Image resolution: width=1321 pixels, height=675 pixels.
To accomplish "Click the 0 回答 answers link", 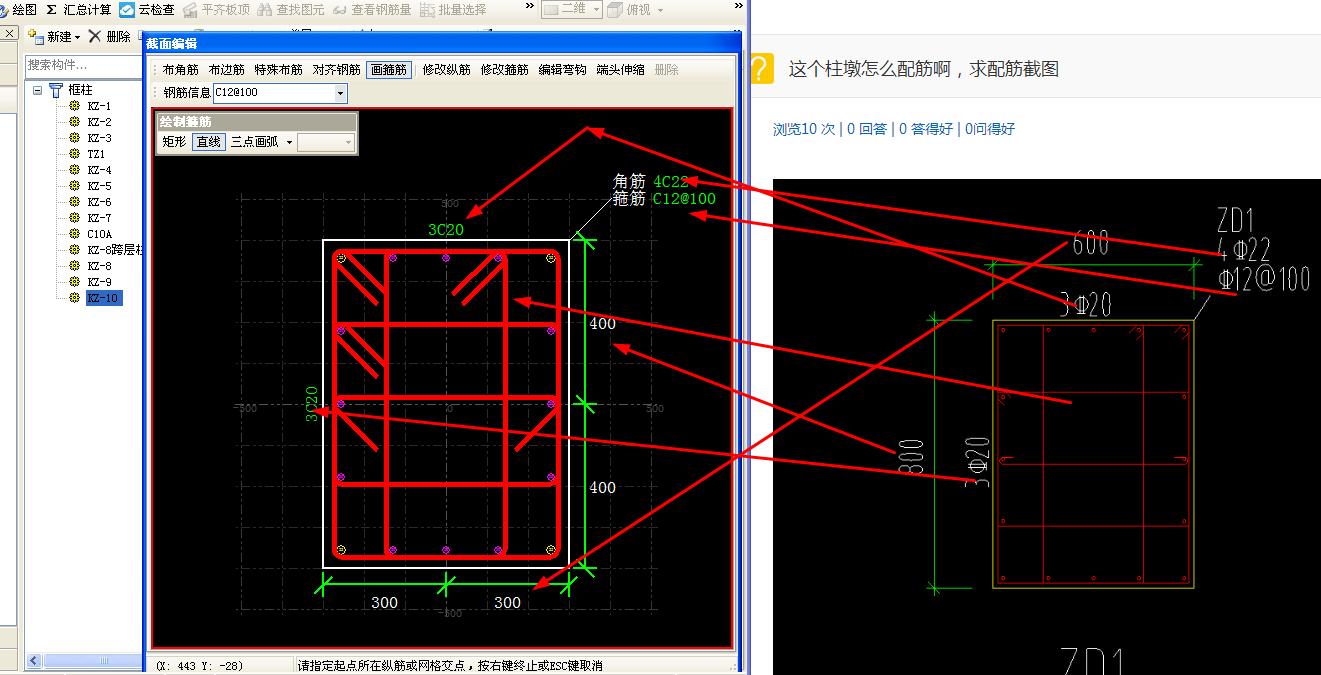I will 867,129.
